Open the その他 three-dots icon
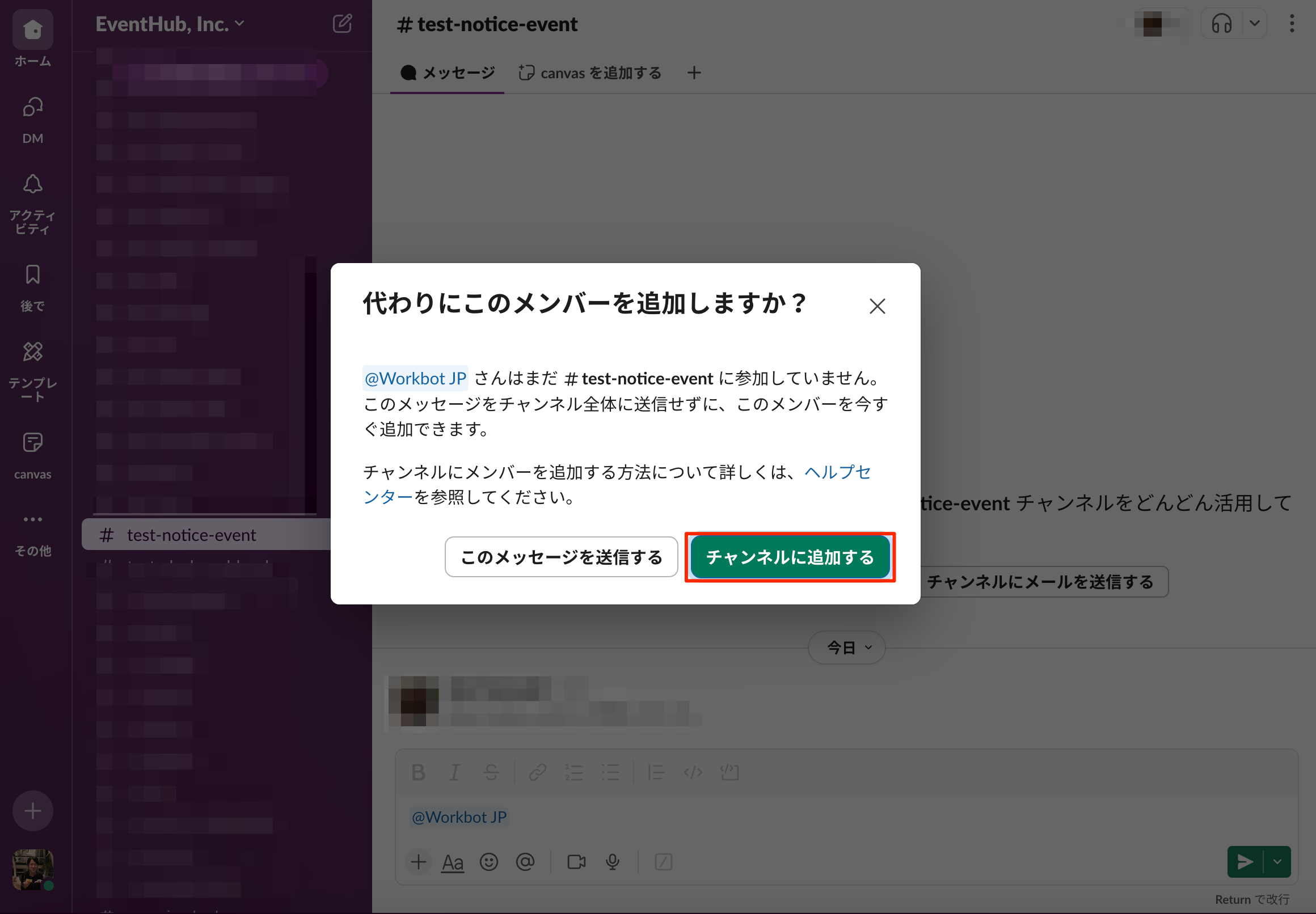The height and width of the screenshot is (914, 1316). (33, 519)
